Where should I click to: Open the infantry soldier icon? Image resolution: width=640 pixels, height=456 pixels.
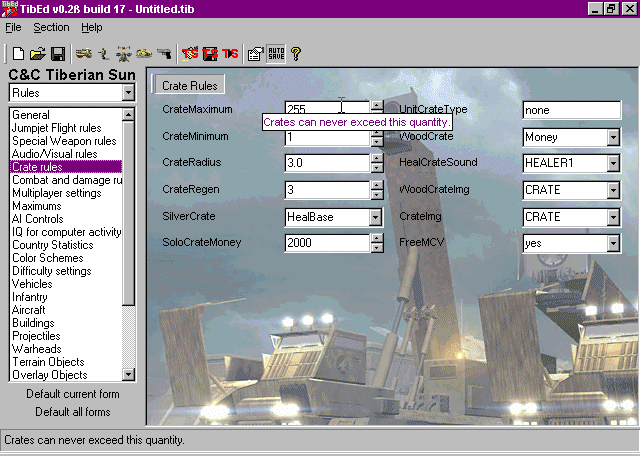[104, 53]
